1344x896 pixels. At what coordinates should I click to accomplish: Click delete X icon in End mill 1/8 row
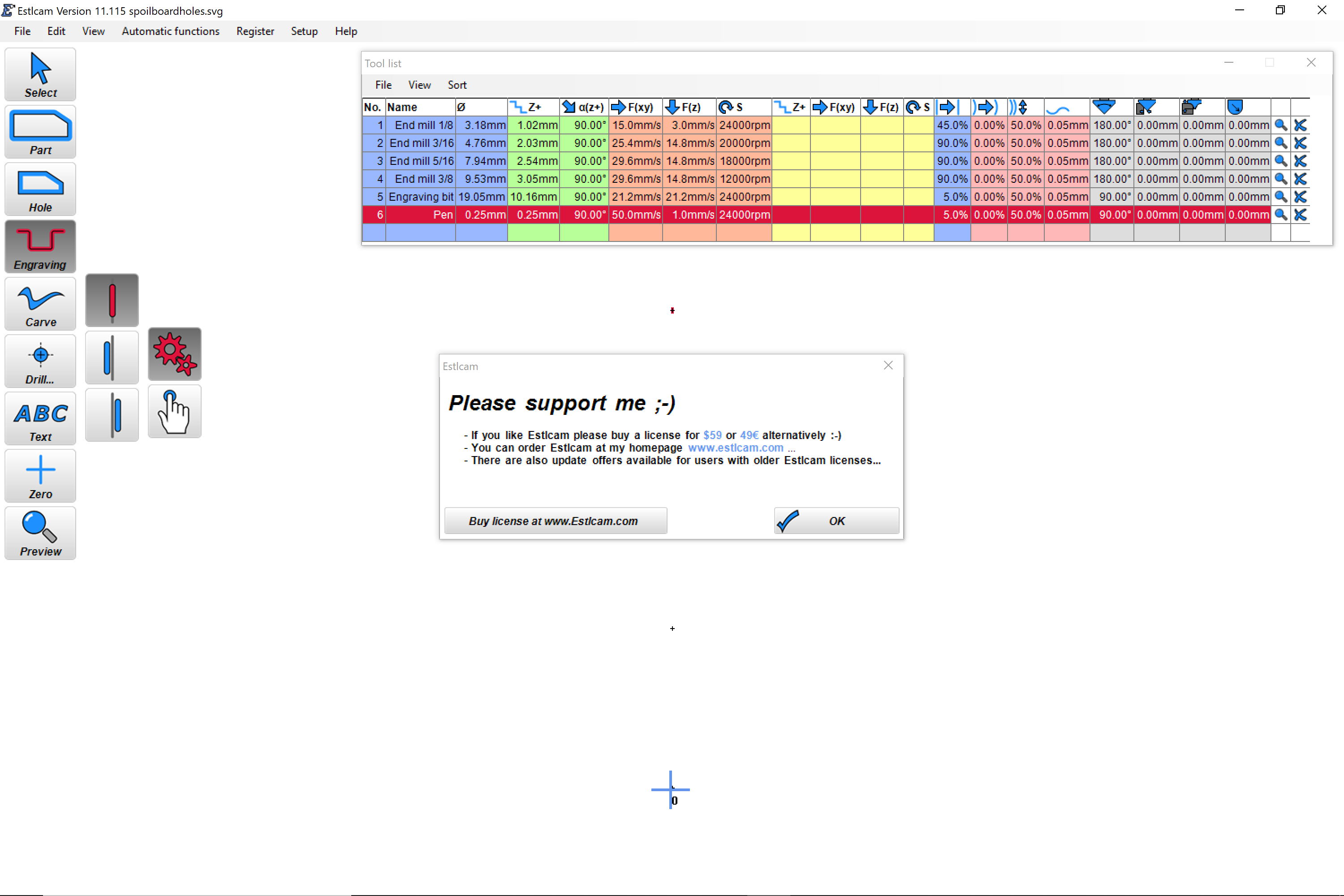pyautogui.click(x=1300, y=125)
